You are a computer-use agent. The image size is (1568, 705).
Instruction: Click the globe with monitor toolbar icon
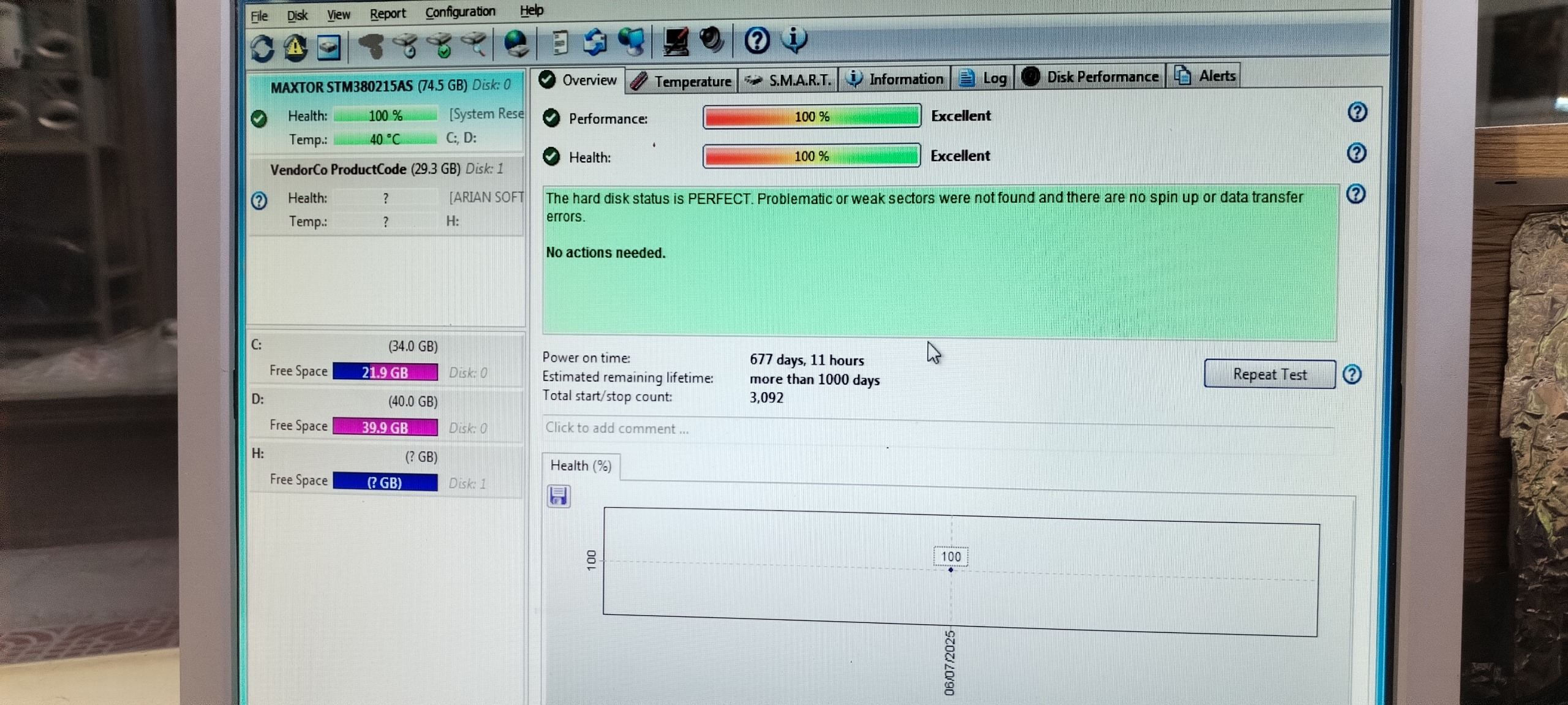coord(631,42)
